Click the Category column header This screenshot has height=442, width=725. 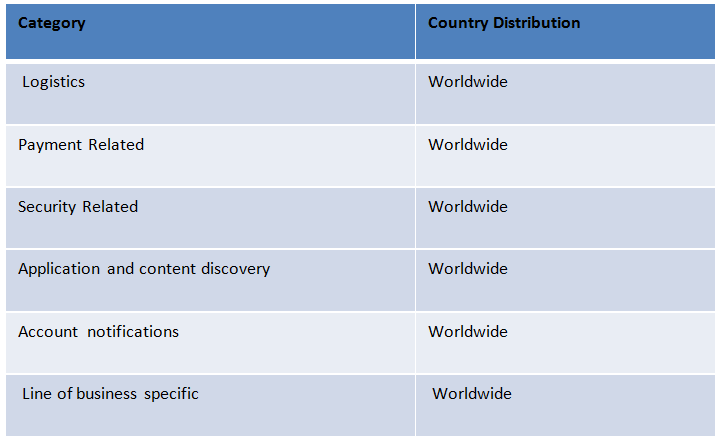pyautogui.click(x=210, y=31)
